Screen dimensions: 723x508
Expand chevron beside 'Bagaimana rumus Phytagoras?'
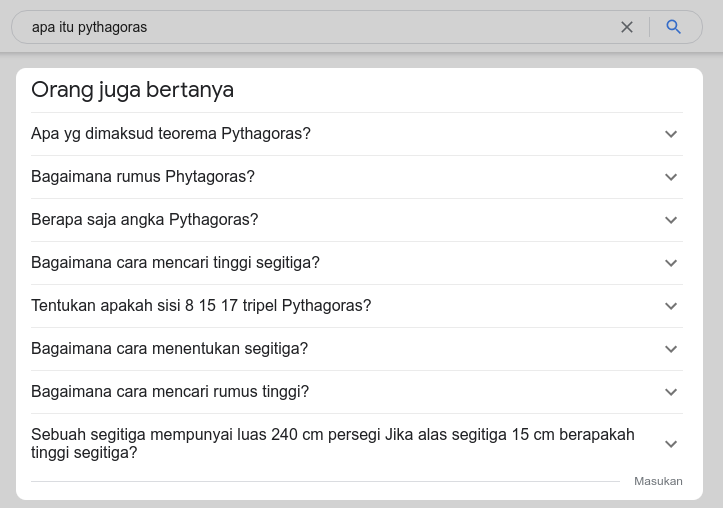(671, 177)
